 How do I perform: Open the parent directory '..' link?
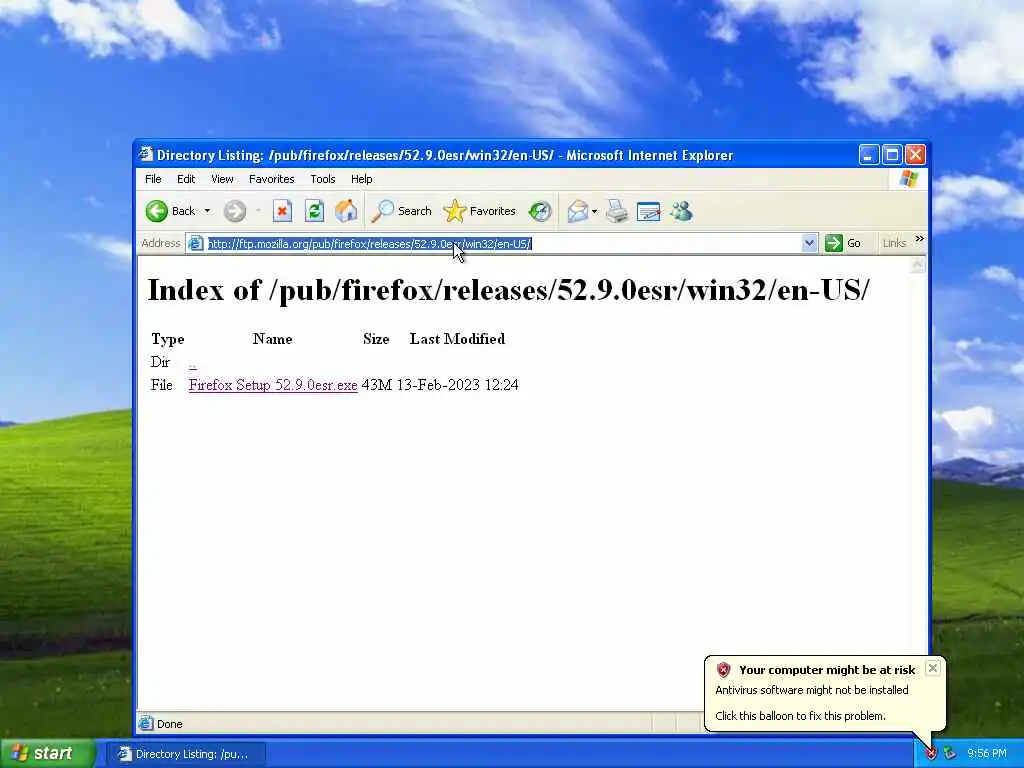click(193, 363)
